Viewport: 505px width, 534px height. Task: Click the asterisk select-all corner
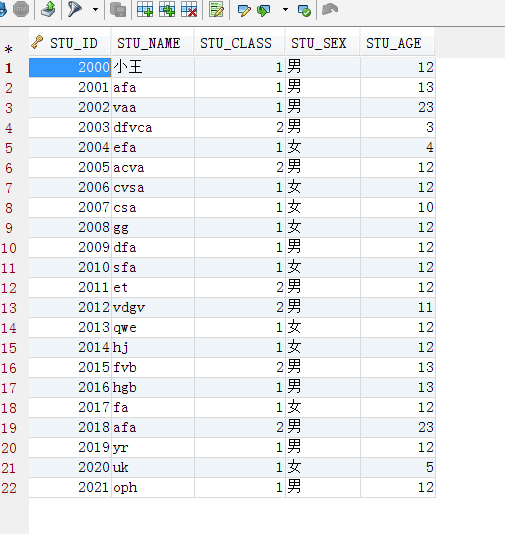(x=9, y=50)
